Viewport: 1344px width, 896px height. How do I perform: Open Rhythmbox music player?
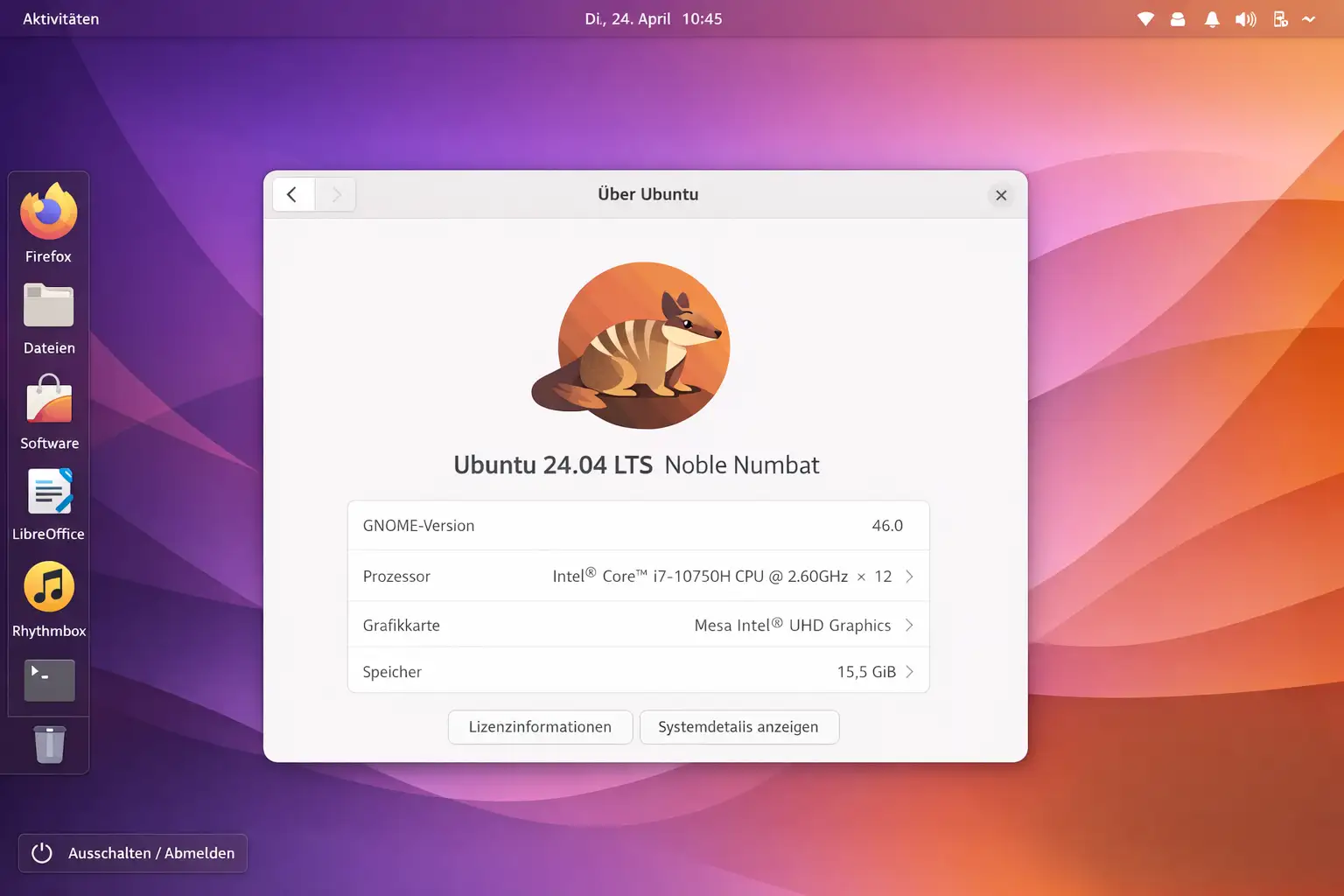click(x=48, y=587)
